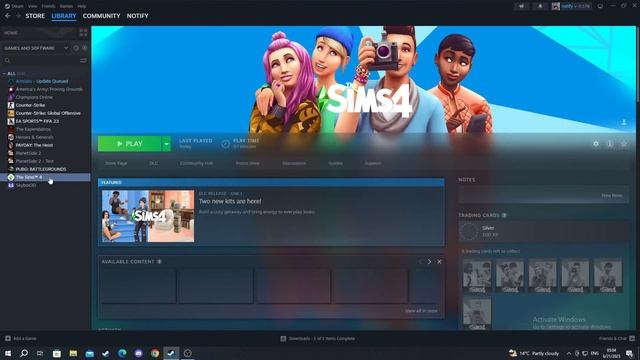Open the notifications bell icon

540,6
